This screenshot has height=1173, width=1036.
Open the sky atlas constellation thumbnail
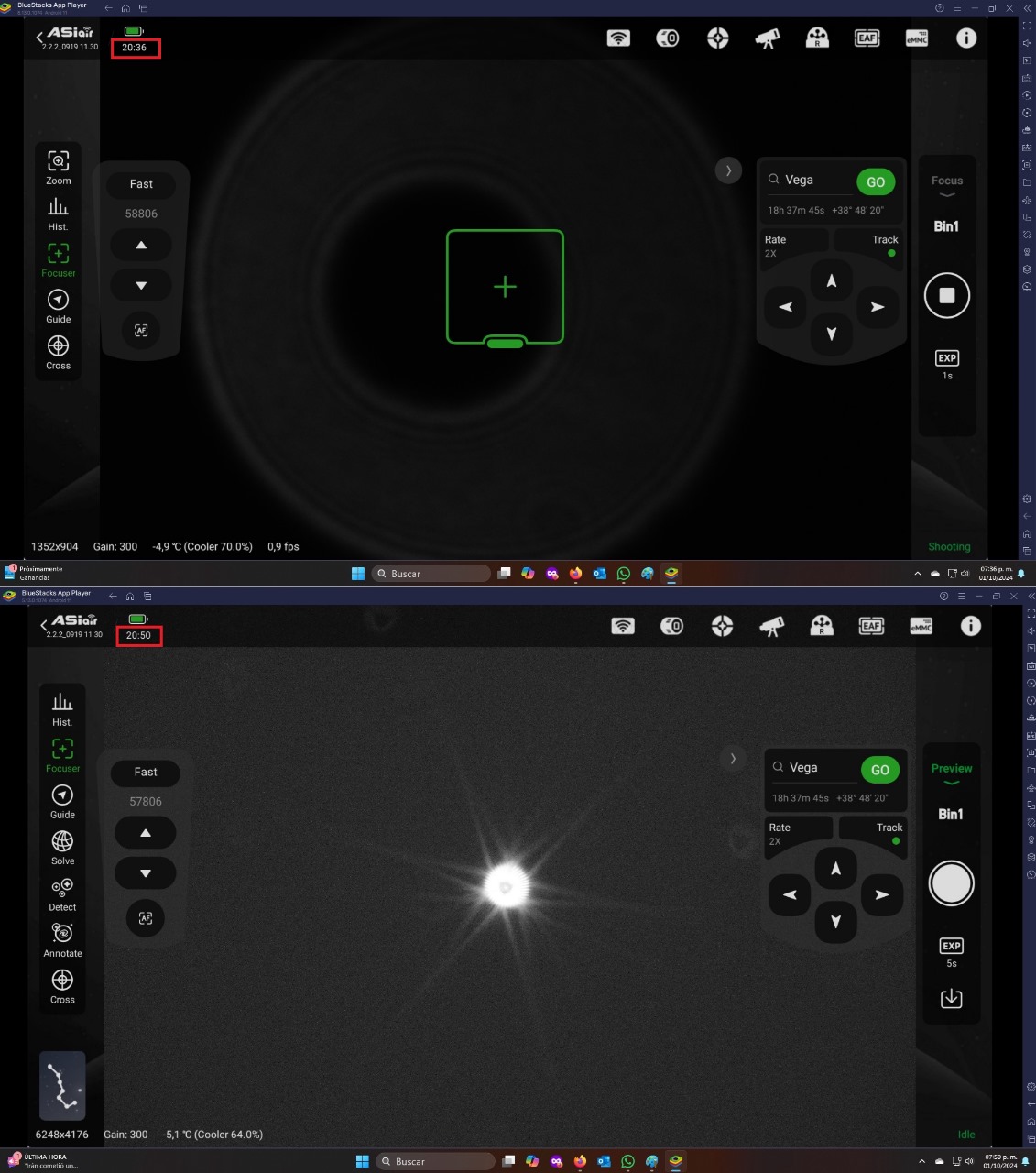pos(62,1086)
